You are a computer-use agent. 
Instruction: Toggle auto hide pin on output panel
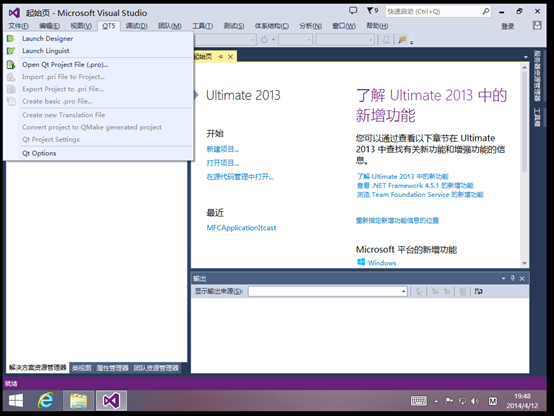coord(513,278)
